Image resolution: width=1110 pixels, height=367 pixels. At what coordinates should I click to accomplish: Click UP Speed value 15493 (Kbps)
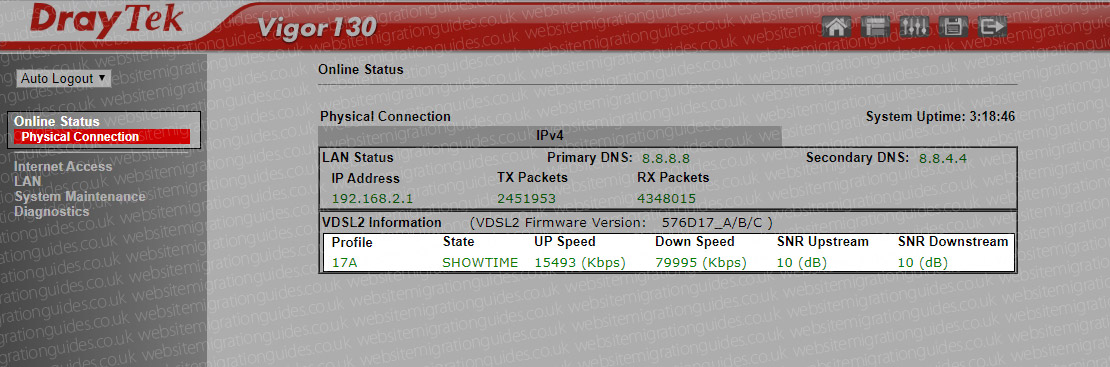tap(580, 263)
